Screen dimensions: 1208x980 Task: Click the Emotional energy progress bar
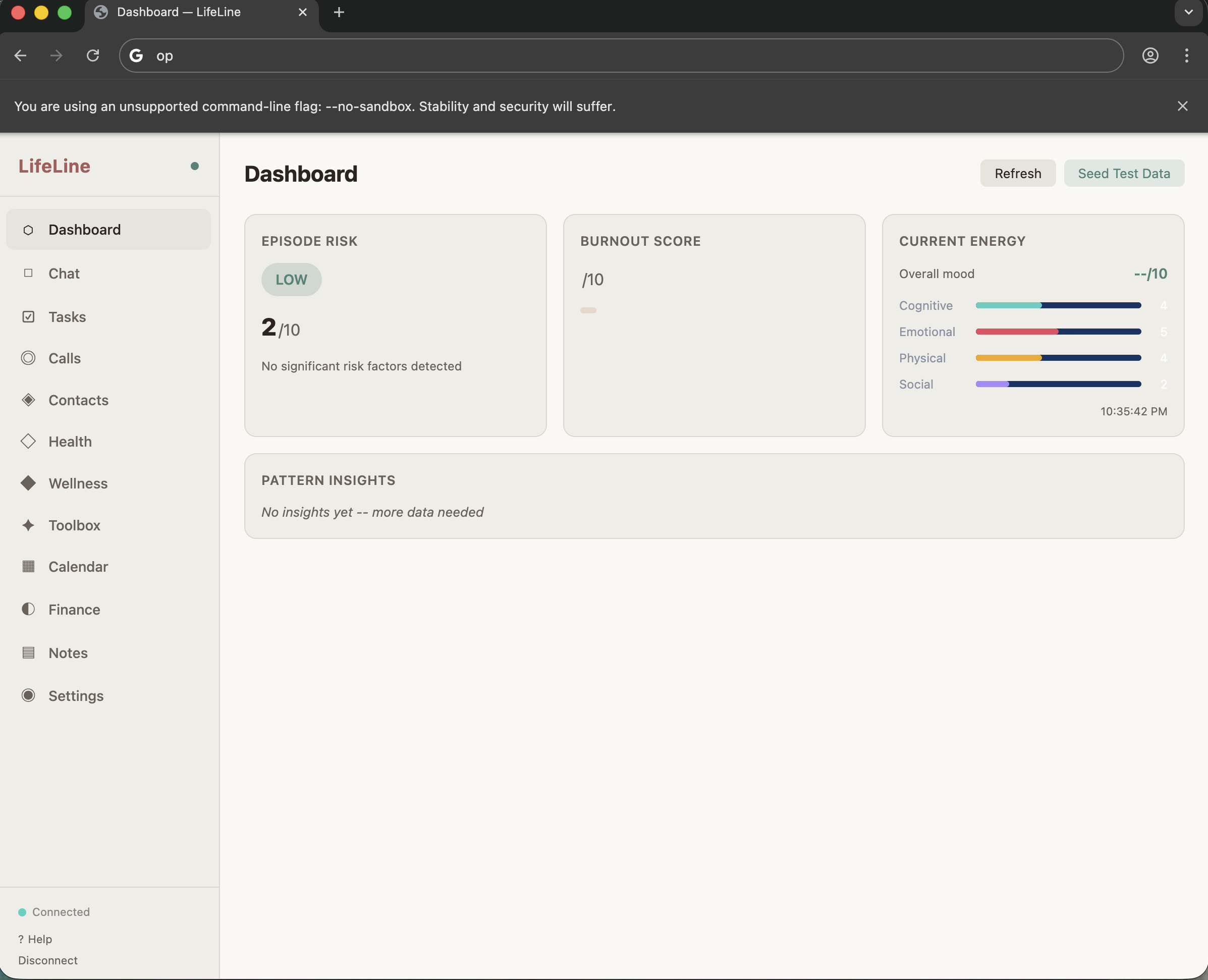[1059, 332]
